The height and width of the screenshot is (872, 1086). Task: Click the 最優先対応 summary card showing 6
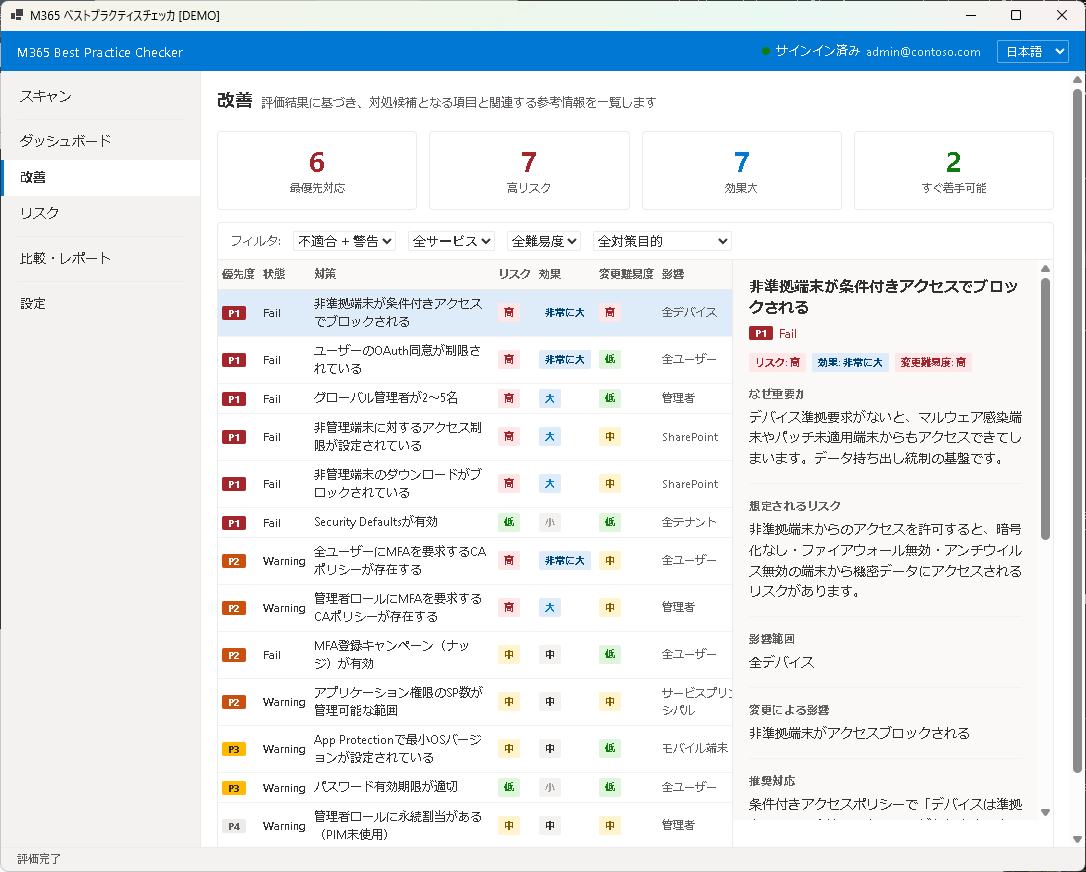point(317,170)
